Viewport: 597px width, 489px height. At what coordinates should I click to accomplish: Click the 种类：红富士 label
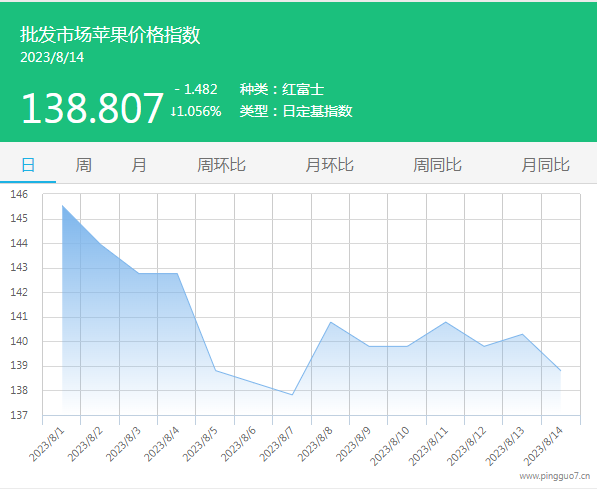click(x=282, y=89)
